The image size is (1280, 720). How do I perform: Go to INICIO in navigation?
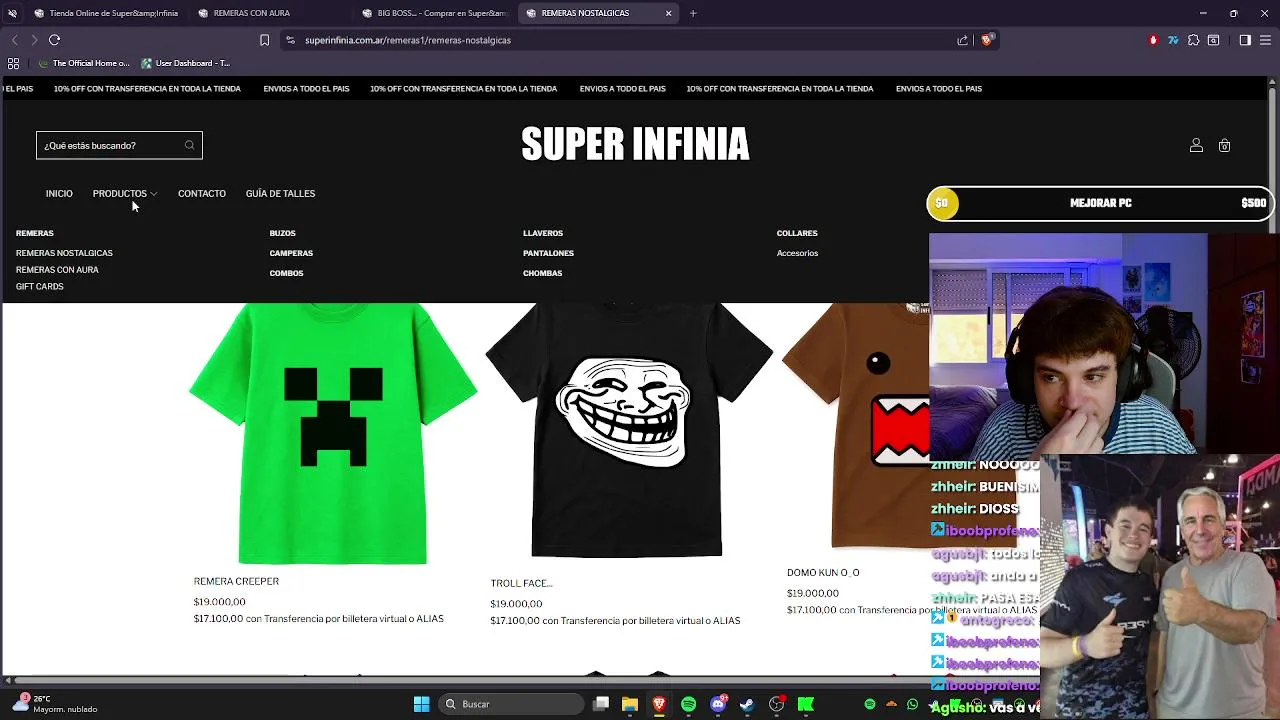pos(59,193)
